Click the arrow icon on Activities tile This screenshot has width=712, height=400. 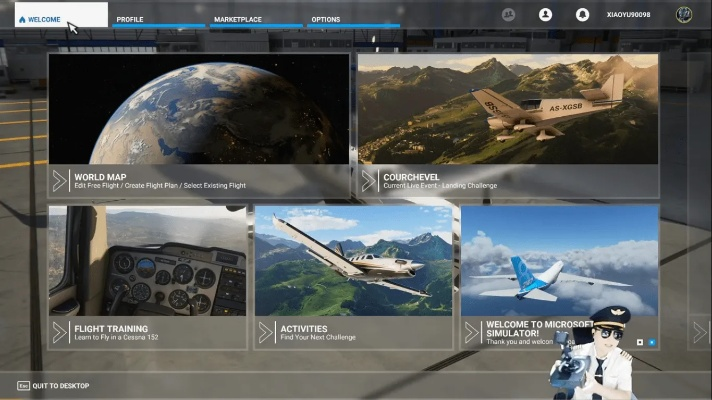[266, 332]
